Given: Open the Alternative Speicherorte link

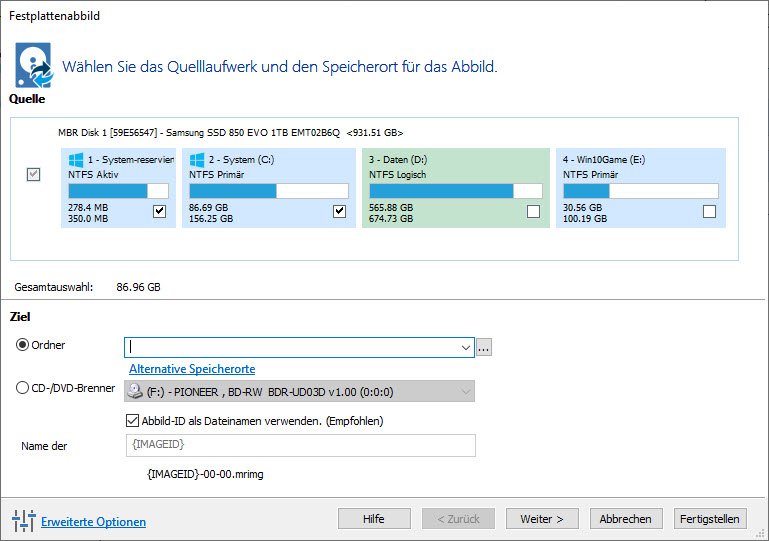Looking at the screenshot, I should tap(192, 369).
